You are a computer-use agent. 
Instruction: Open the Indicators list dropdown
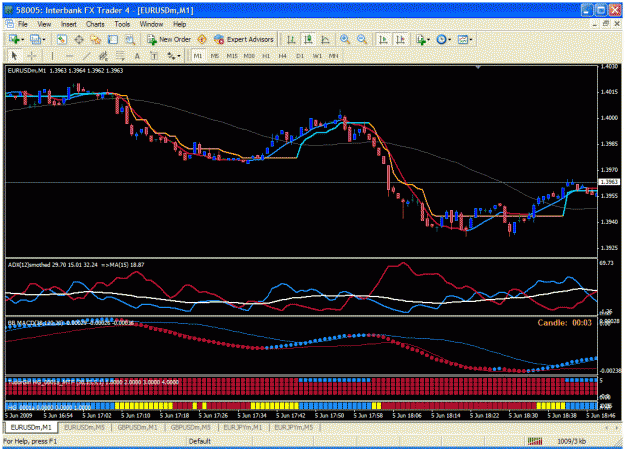423,39
